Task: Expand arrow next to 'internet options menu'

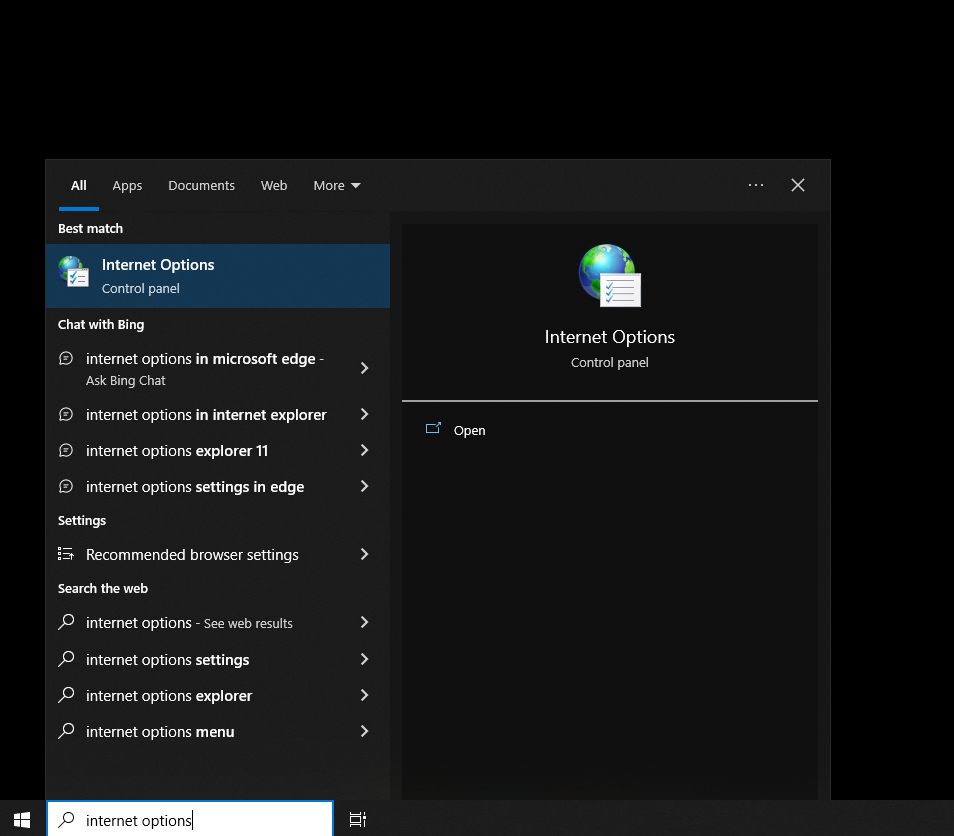Action: pos(364,731)
